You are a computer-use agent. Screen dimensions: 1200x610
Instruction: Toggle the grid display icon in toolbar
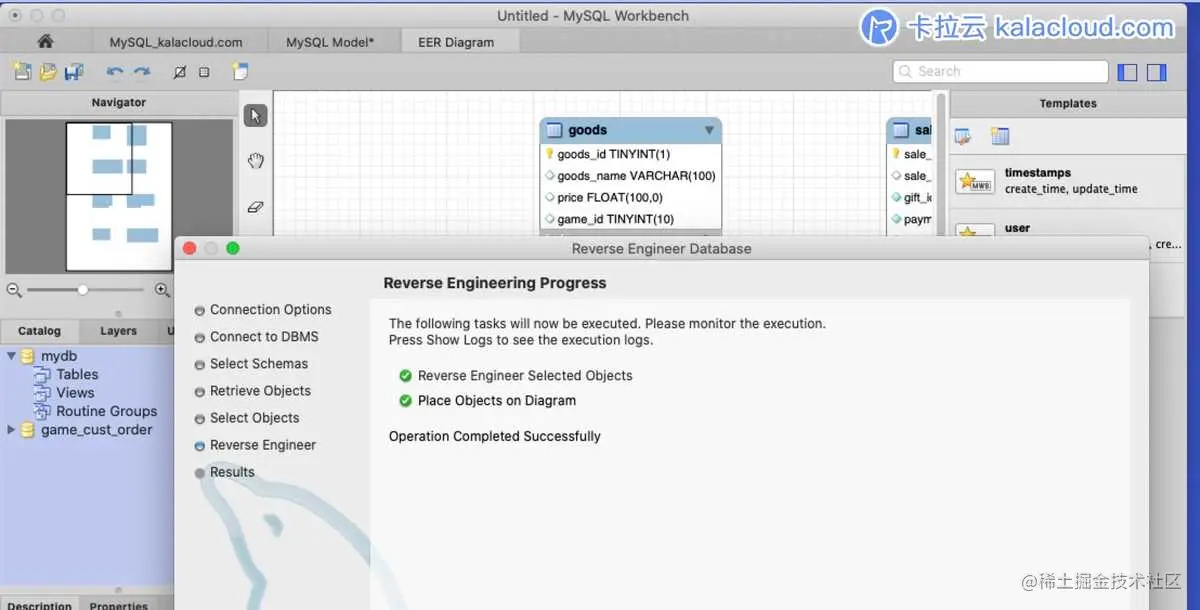tap(180, 72)
